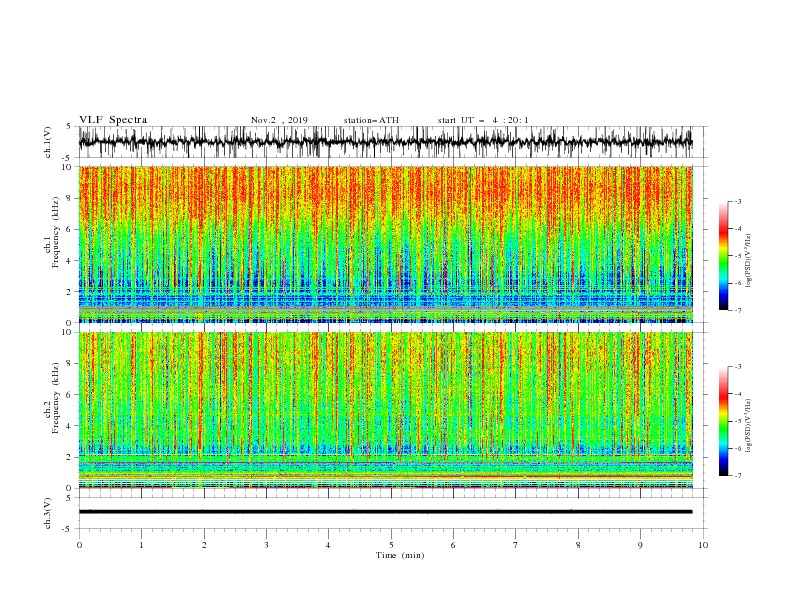Click the 'start UT = 4 :20: 1' text
This screenshot has width=792, height=612.
coord(483,120)
